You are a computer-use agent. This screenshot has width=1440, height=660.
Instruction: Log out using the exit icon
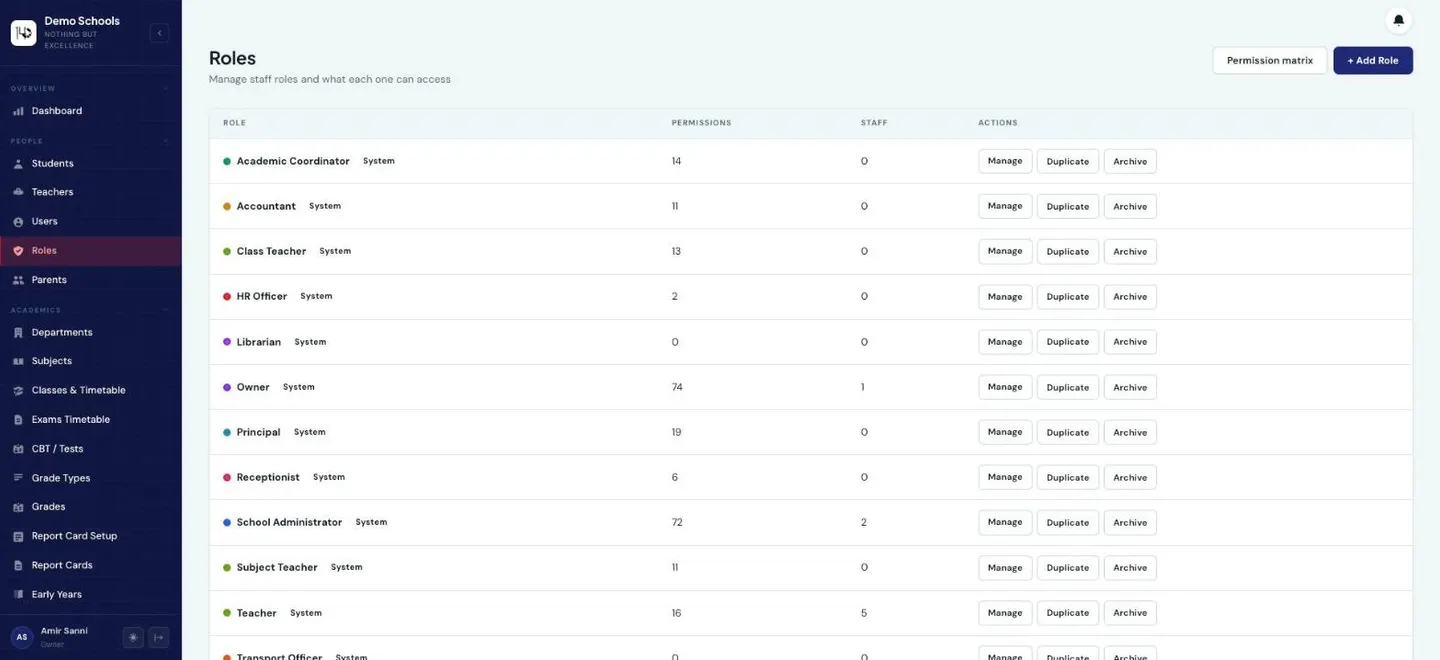tap(159, 637)
